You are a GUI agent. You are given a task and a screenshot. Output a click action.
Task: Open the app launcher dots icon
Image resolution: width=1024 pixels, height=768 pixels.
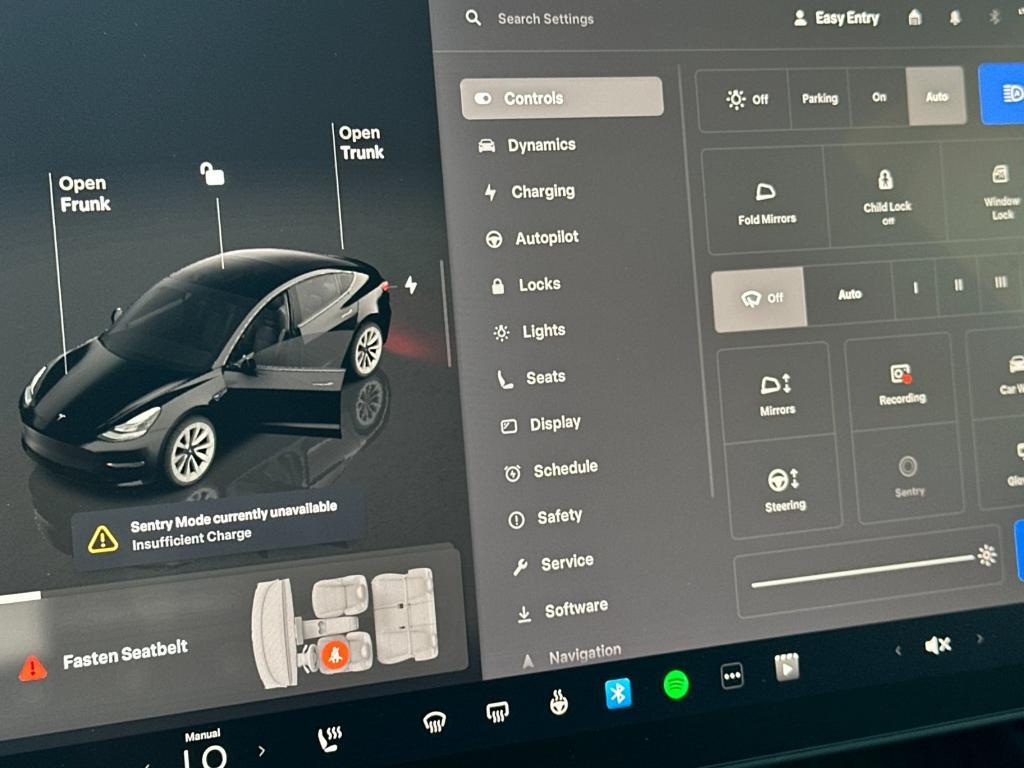click(x=731, y=676)
